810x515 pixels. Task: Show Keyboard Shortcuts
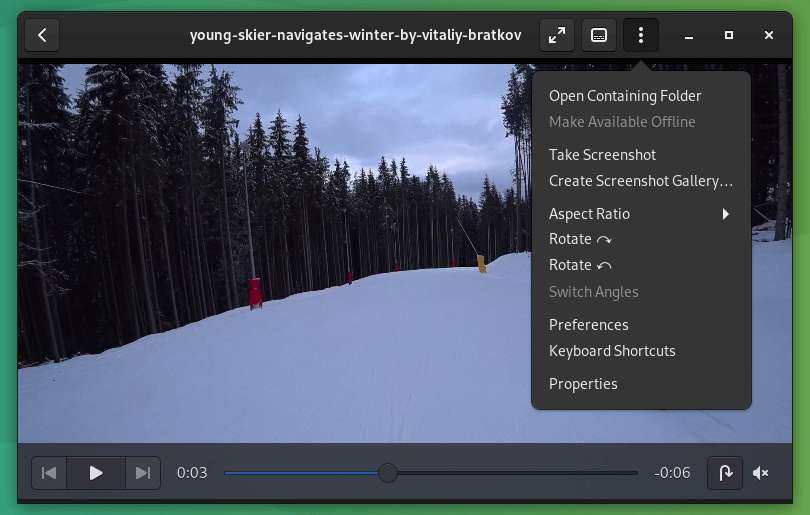[612, 351]
